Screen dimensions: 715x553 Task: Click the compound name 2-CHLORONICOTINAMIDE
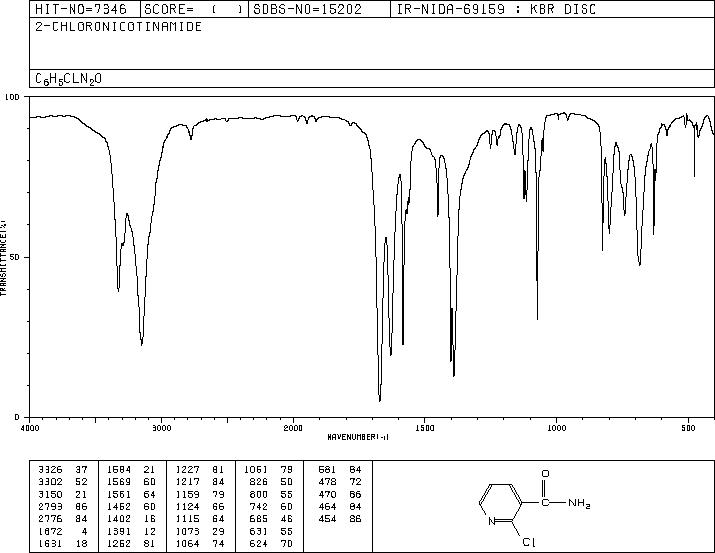[119, 27]
